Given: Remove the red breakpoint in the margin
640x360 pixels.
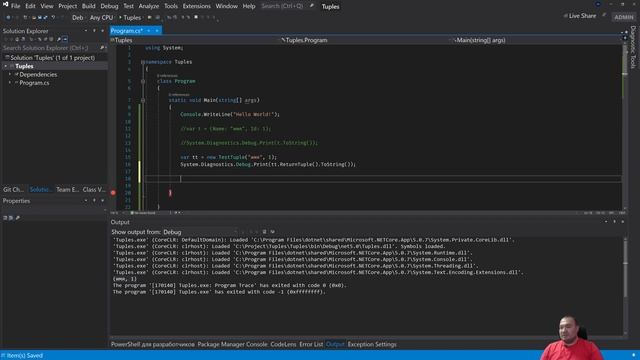Looking at the screenshot, I should tap(113, 193).
